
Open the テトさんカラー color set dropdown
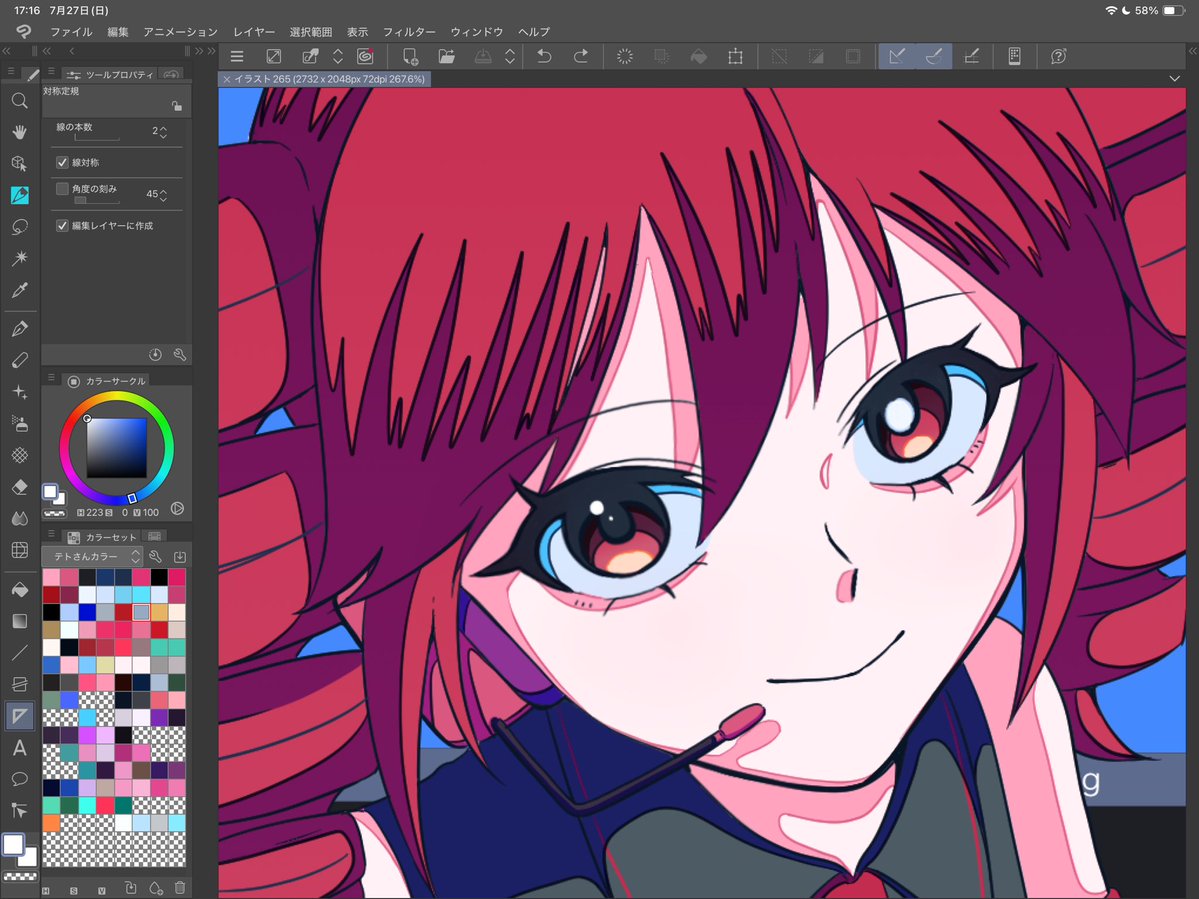click(x=92, y=556)
